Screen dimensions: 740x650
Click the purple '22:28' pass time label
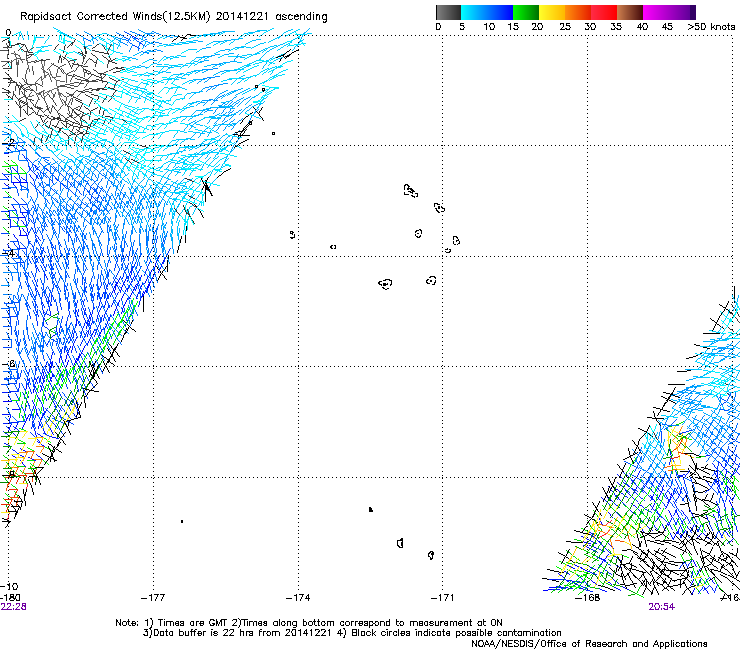[x=13, y=607]
